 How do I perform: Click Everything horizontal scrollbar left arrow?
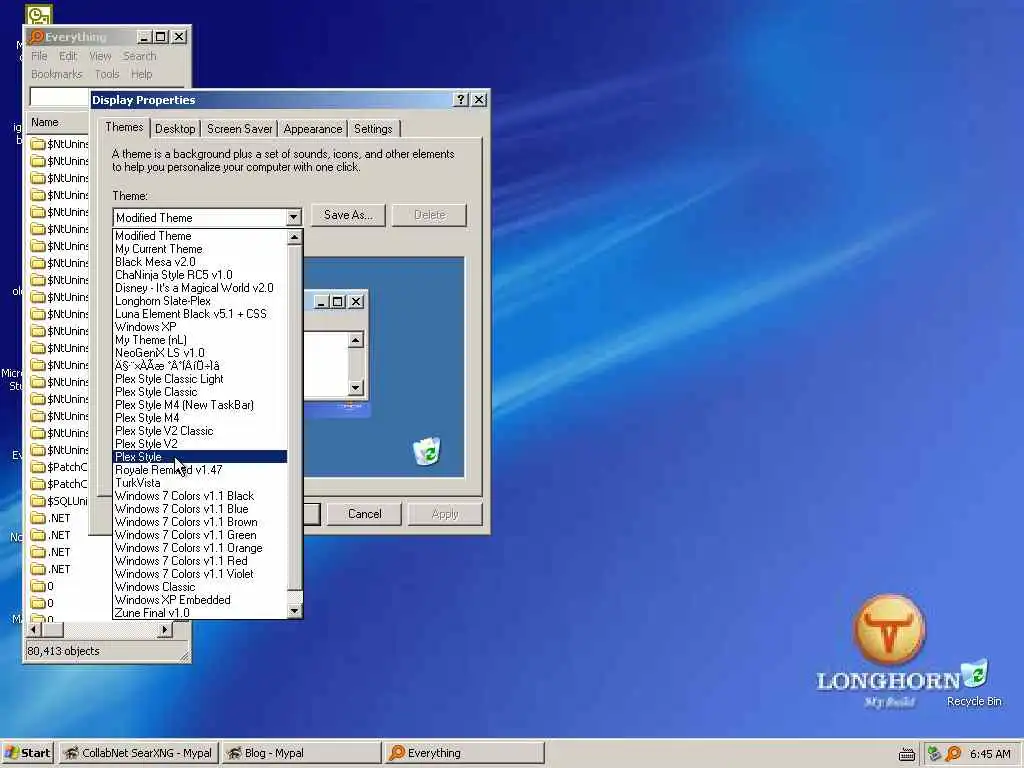35,630
